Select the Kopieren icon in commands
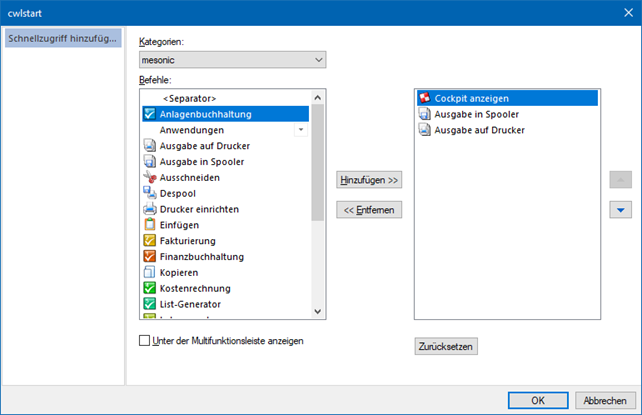 [x=150, y=273]
